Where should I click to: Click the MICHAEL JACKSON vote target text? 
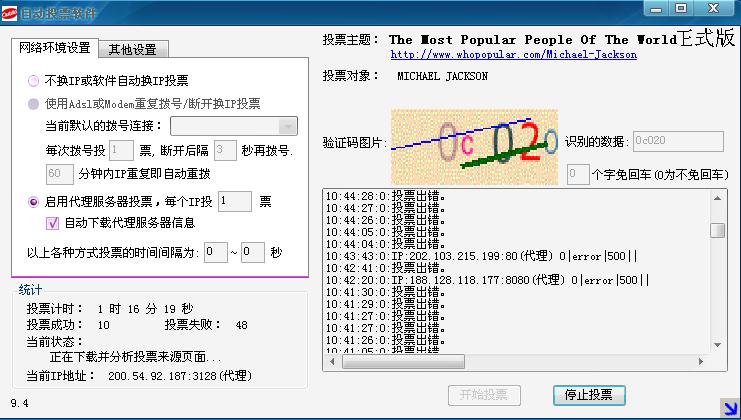click(442, 76)
